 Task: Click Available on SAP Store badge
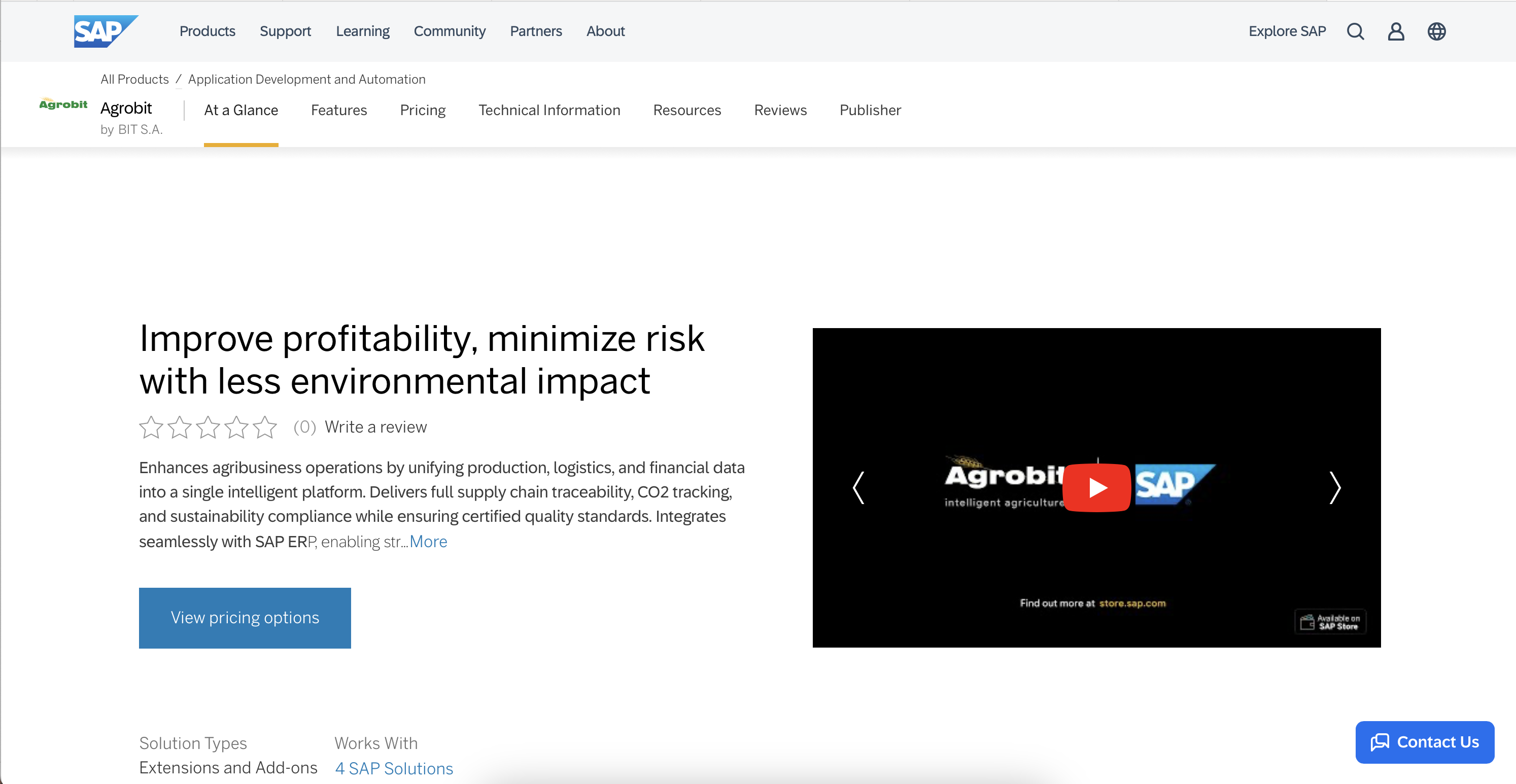point(1331,622)
